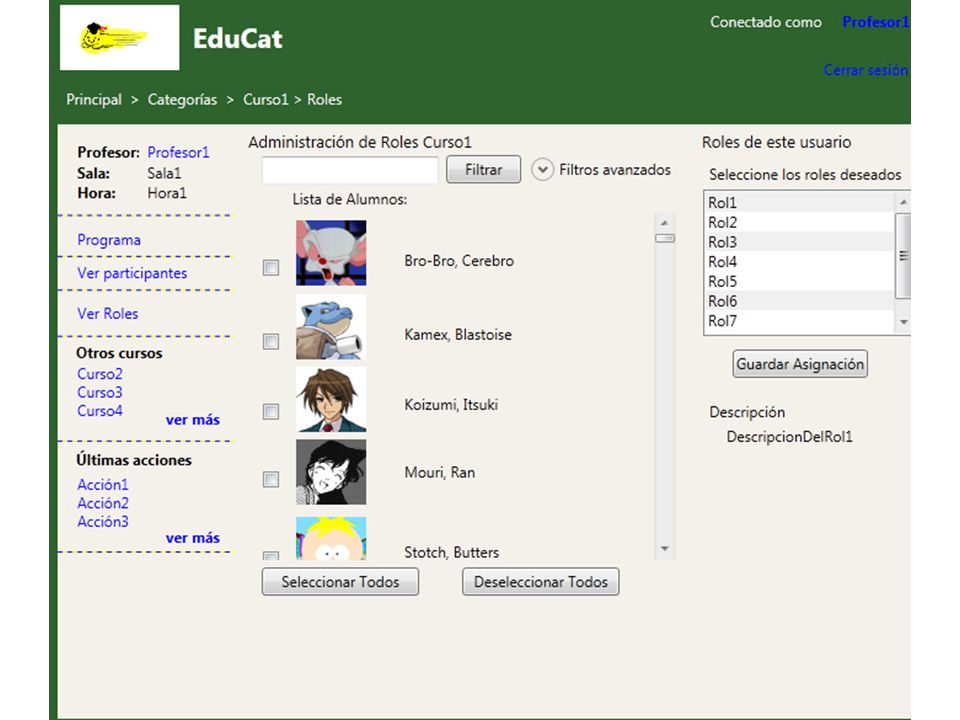Click Seleccionar Todos button
The image size is (960, 720).
(x=340, y=582)
